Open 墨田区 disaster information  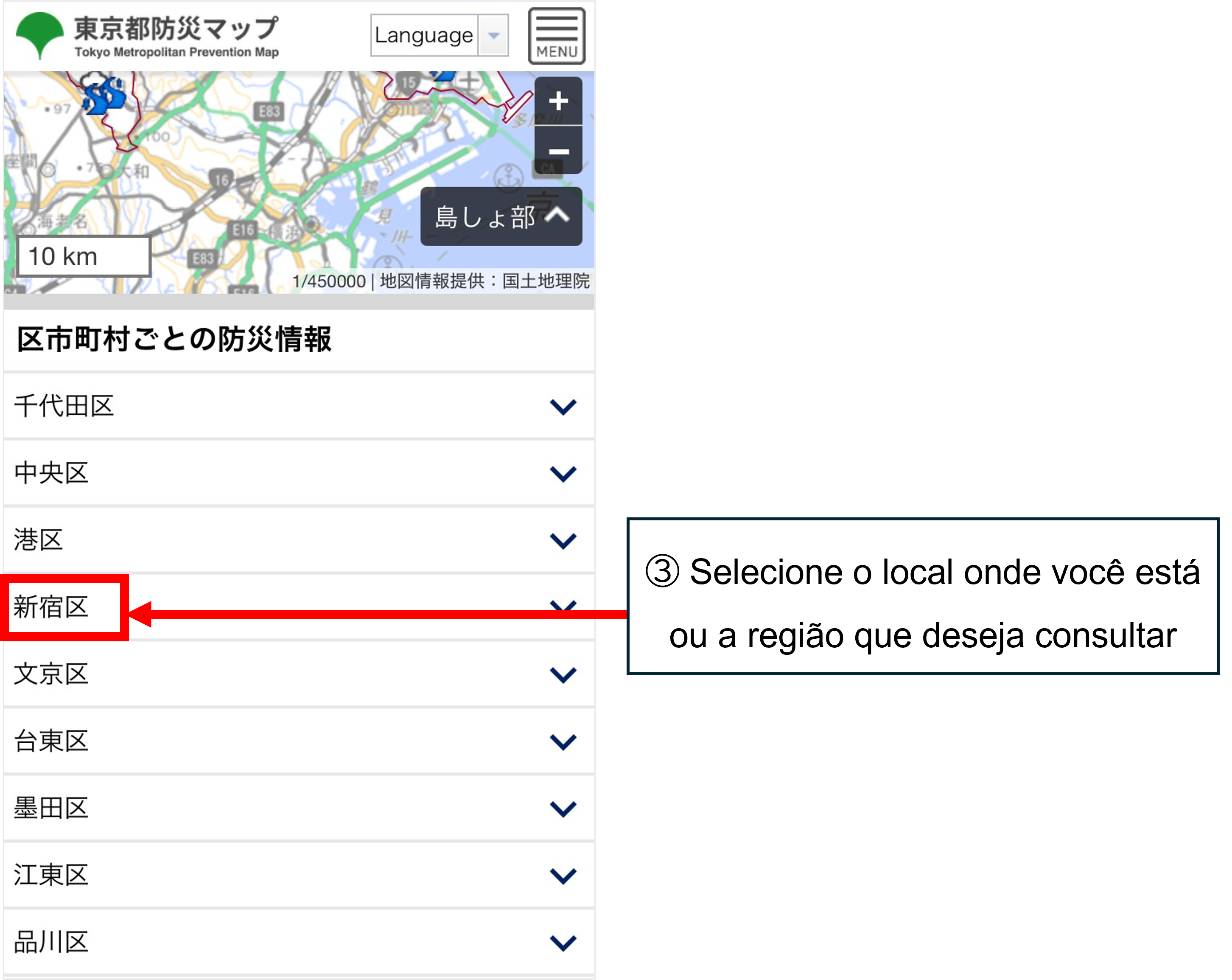[51, 808]
